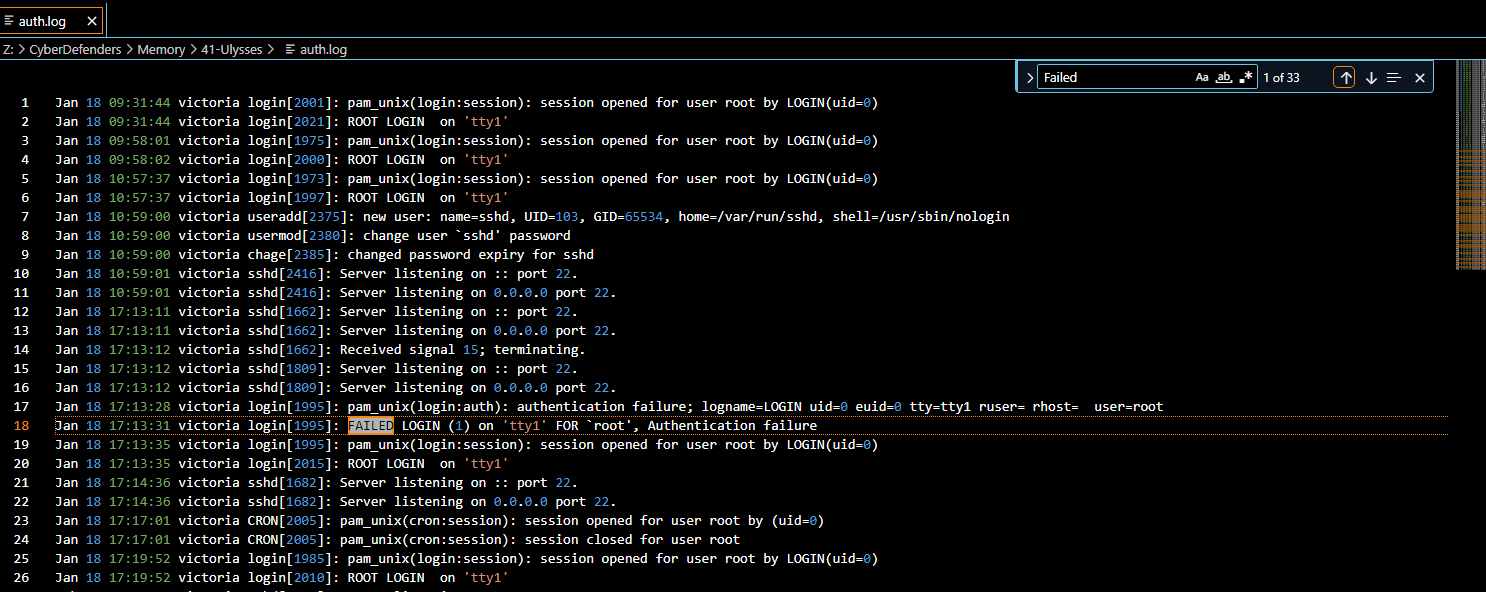Select the auth.log tab
Screen dimensions: 1486x592
click(x=42, y=21)
